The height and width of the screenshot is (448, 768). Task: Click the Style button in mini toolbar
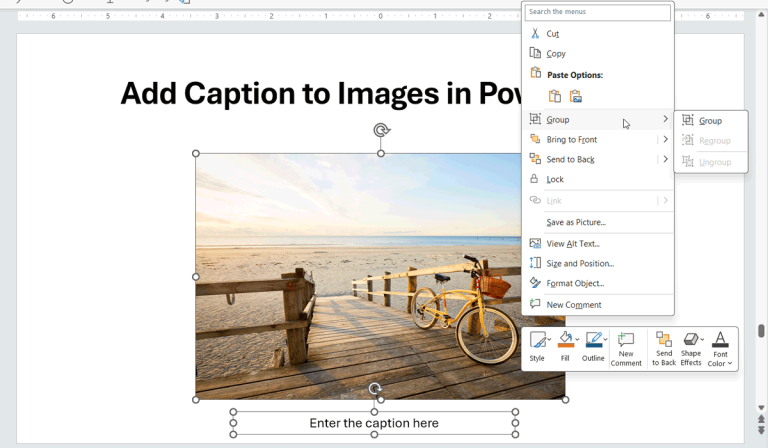click(537, 347)
